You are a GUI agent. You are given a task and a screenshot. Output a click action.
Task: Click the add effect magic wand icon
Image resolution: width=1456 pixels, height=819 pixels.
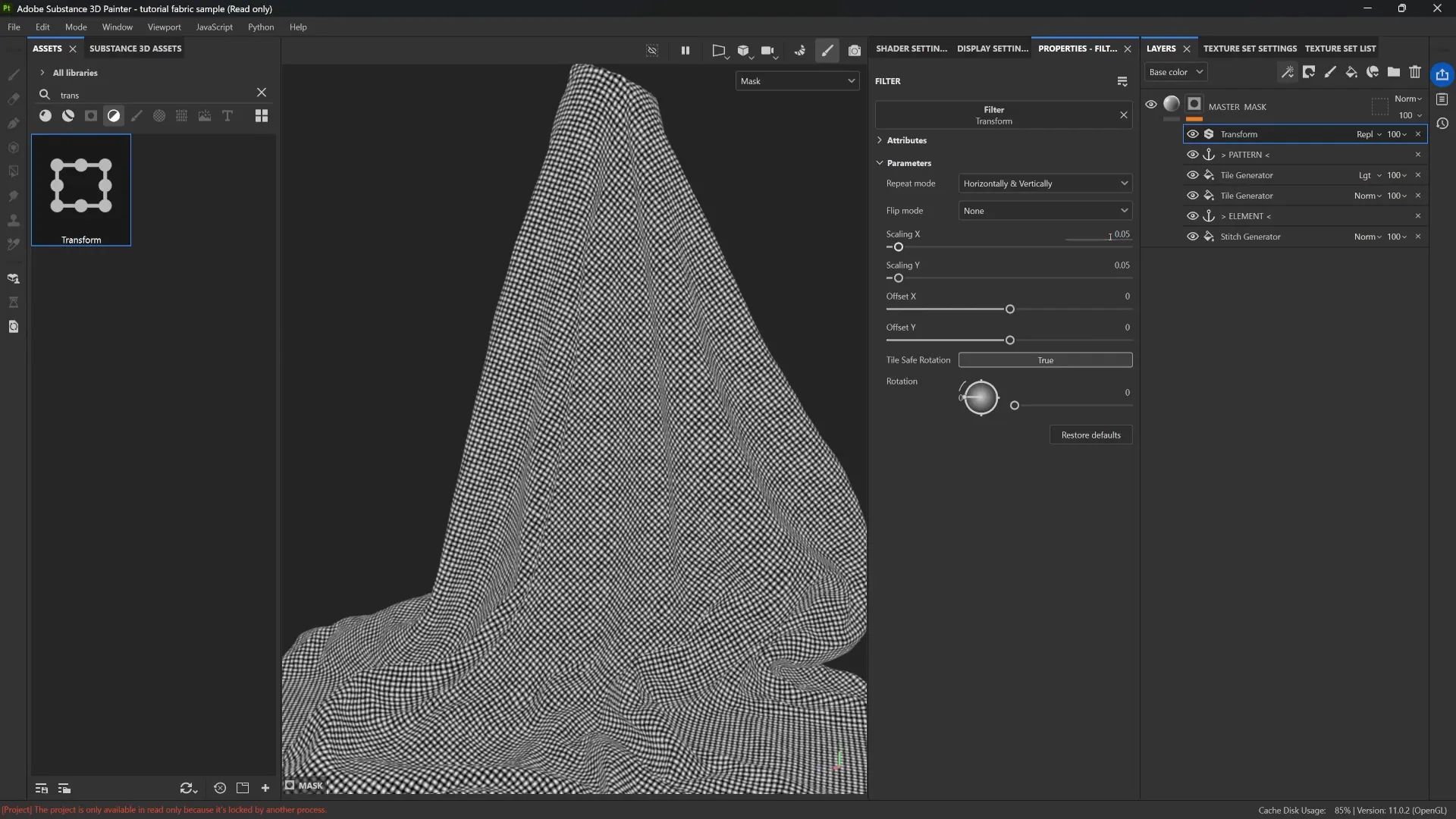coord(1288,72)
